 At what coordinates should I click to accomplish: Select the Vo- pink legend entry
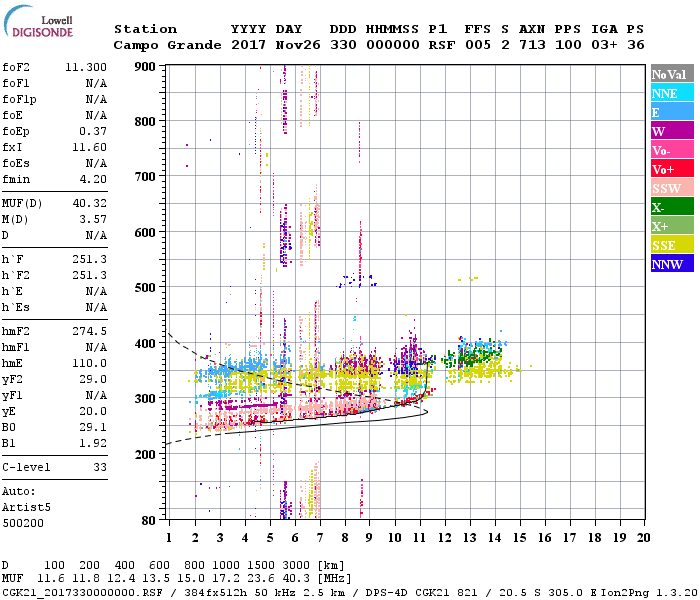[671, 150]
